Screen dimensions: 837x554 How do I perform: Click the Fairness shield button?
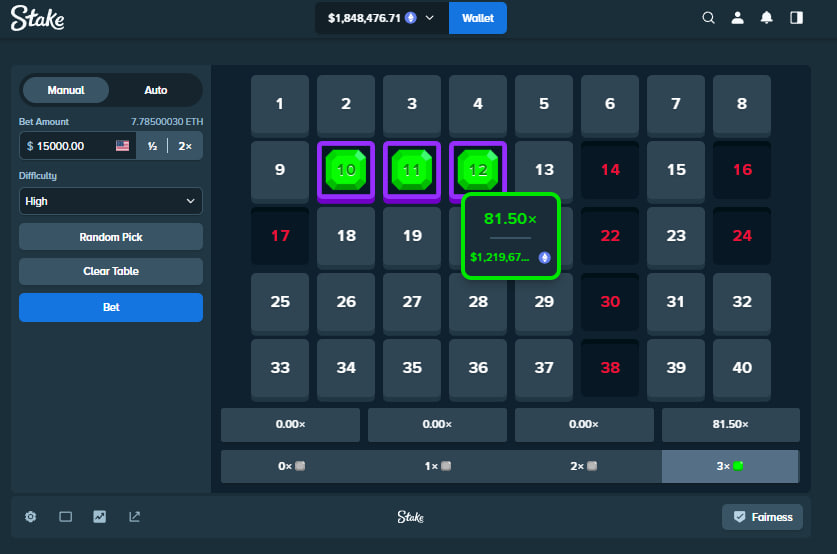(762, 517)
